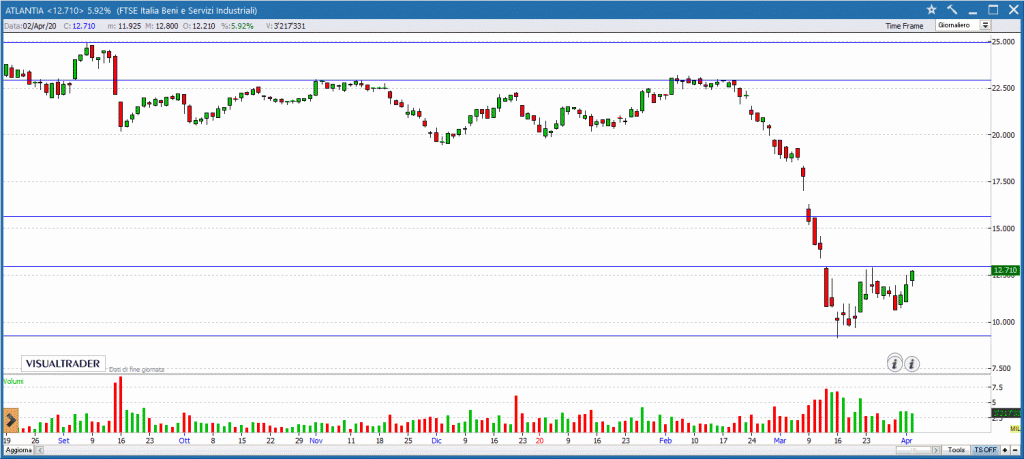This screenshot has height=459, width=1024.
Task: Click the red '20' year label on axis
Action: 539,441
